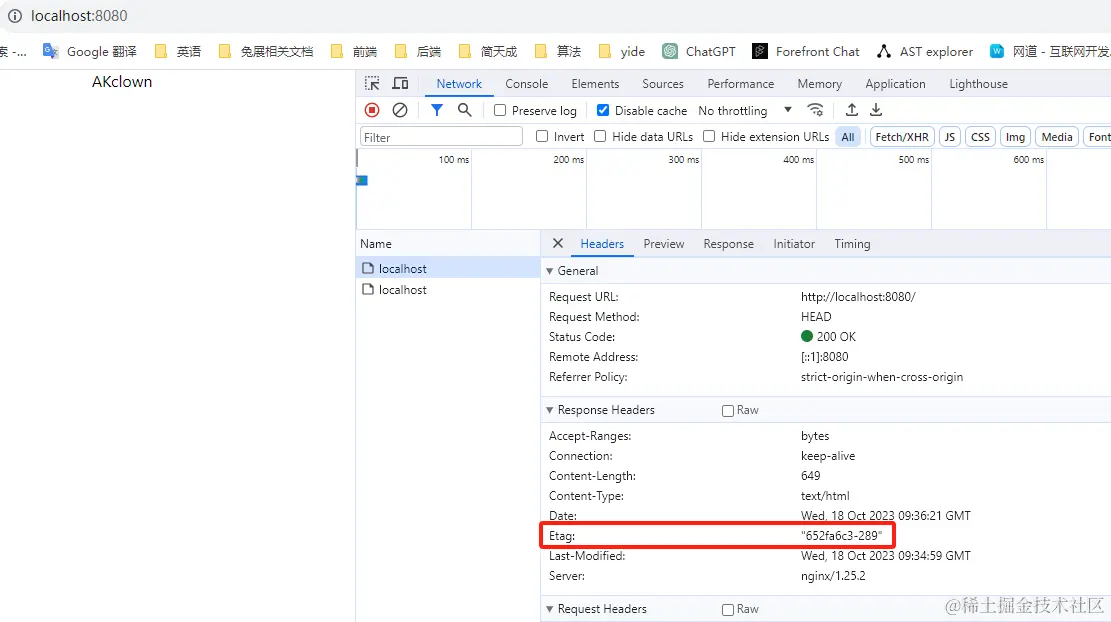Viewport: 1111px width, 622px height.
Task: Open the Application tab
Action: pyautogui.click(x=896, y=84)
